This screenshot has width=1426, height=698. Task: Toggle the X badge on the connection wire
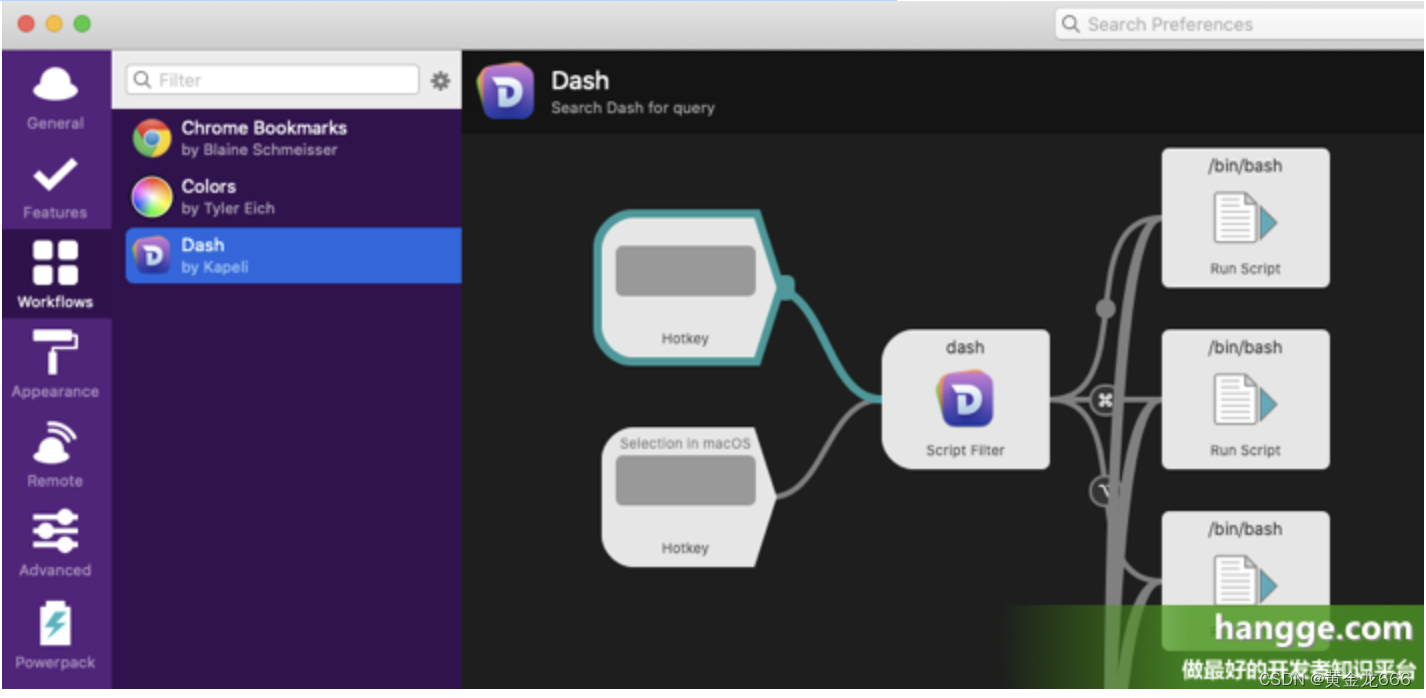pos(1104,399)
